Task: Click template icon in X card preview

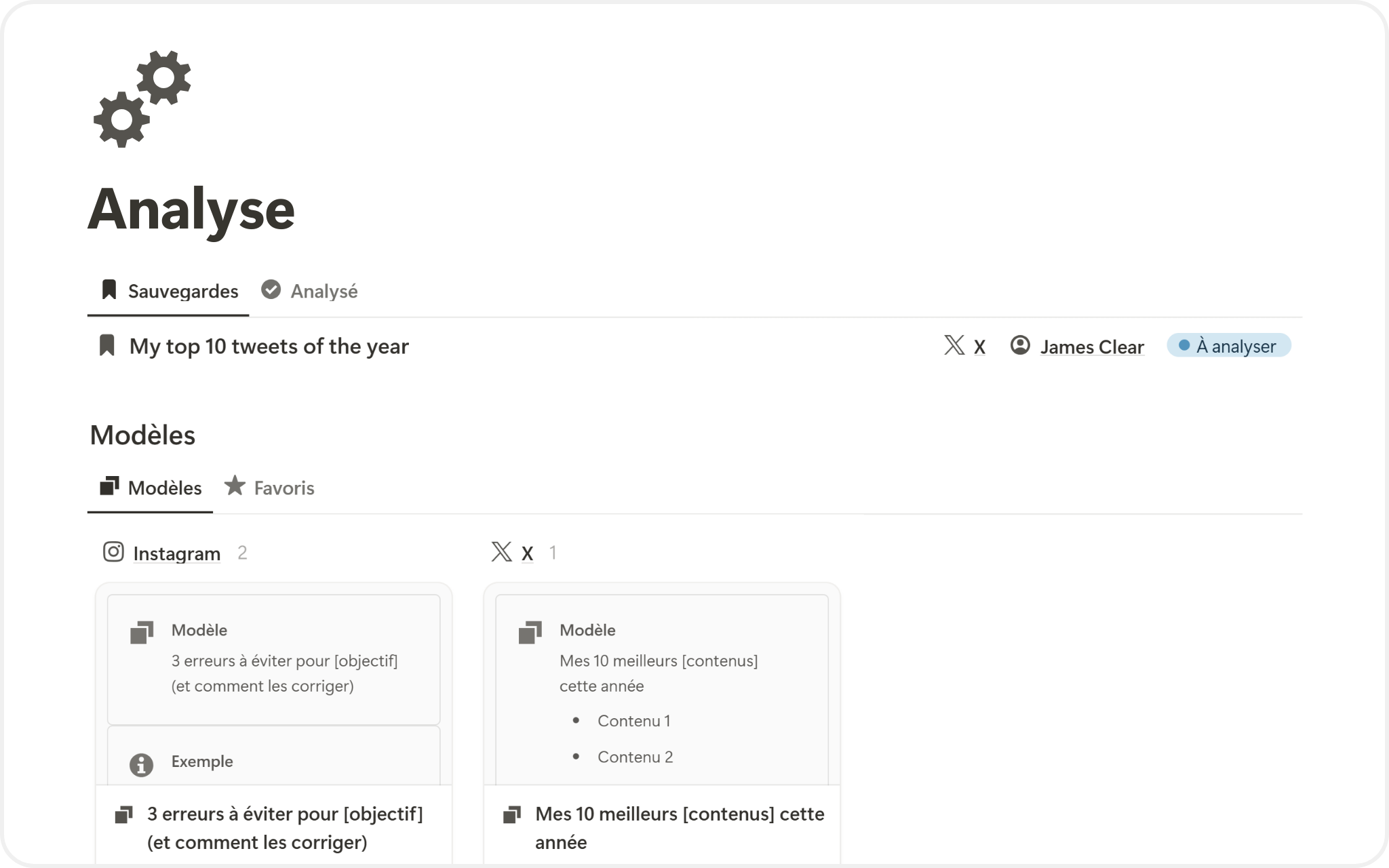Action: coord(530,633)
